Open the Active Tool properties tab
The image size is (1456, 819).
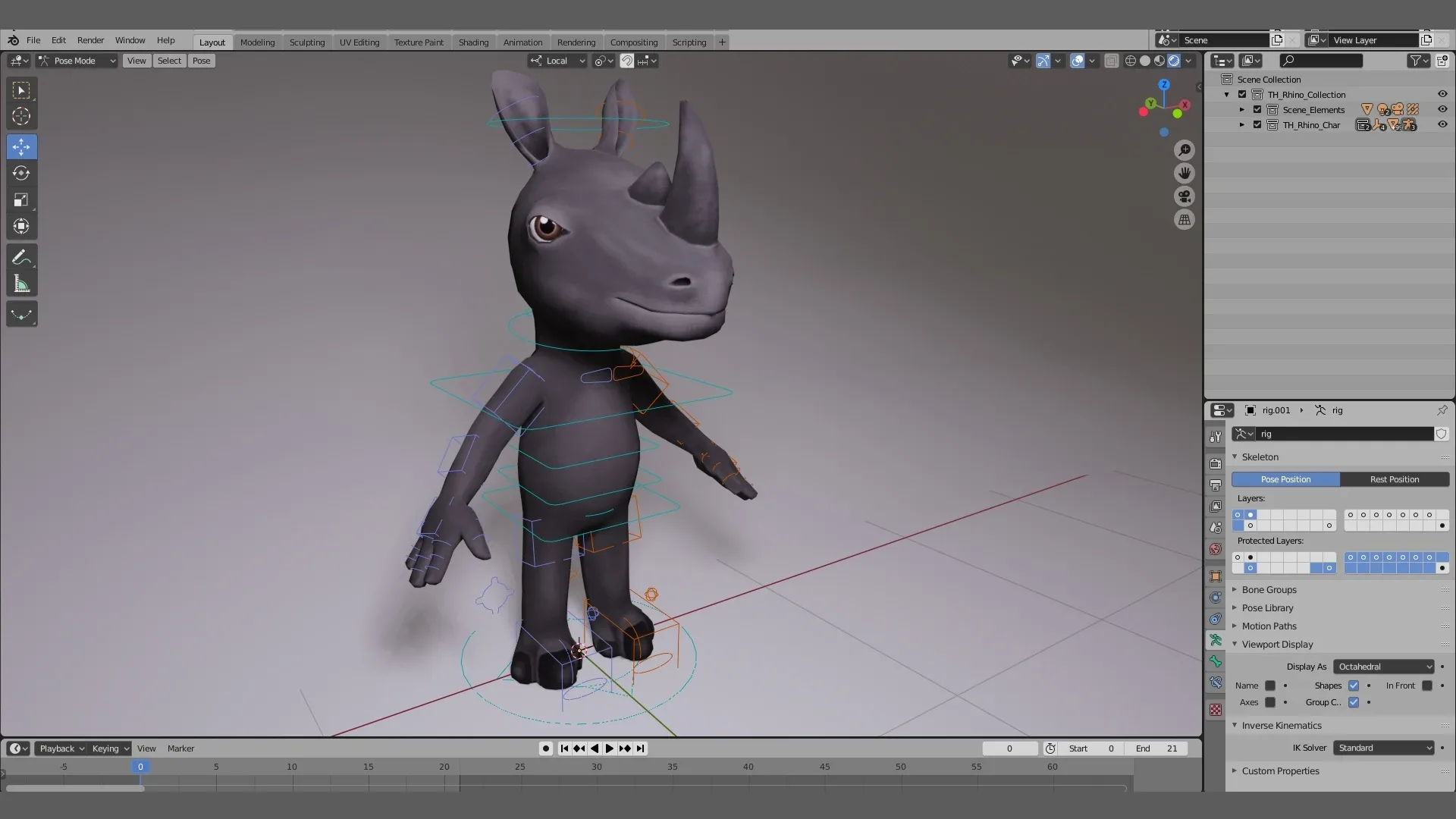click(x=1216, y=437)
